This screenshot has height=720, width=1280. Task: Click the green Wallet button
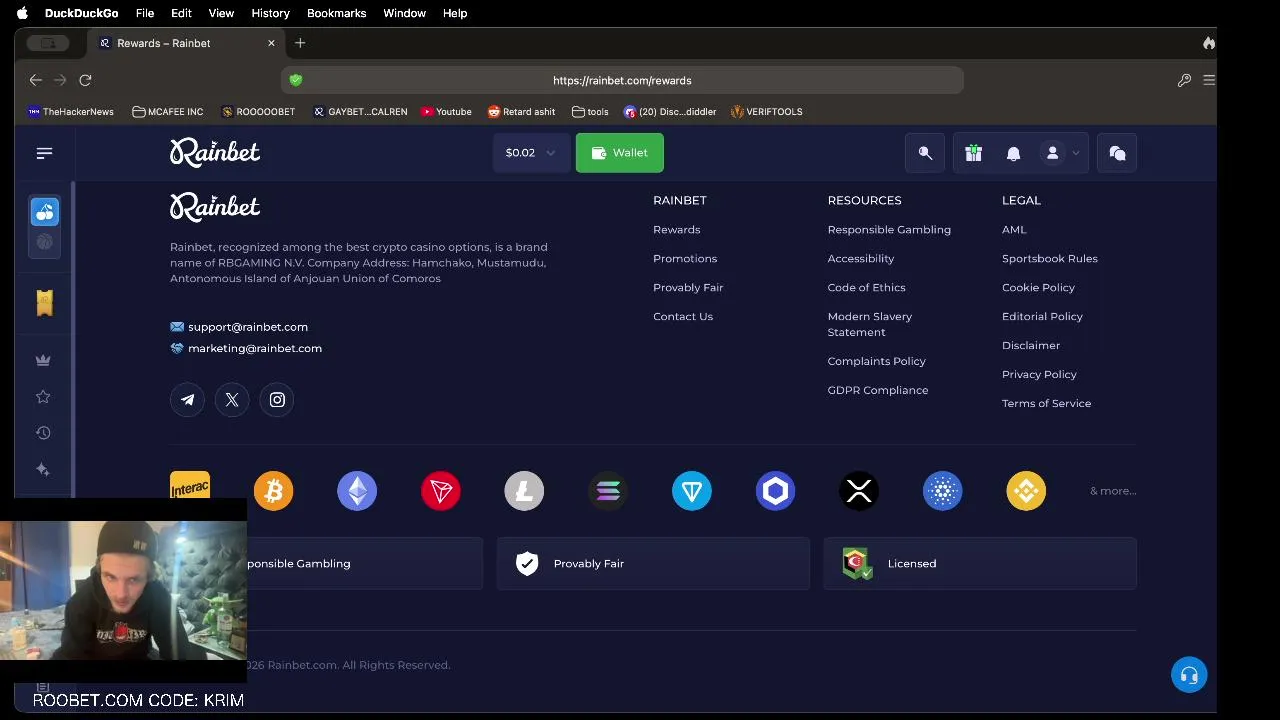620,153
